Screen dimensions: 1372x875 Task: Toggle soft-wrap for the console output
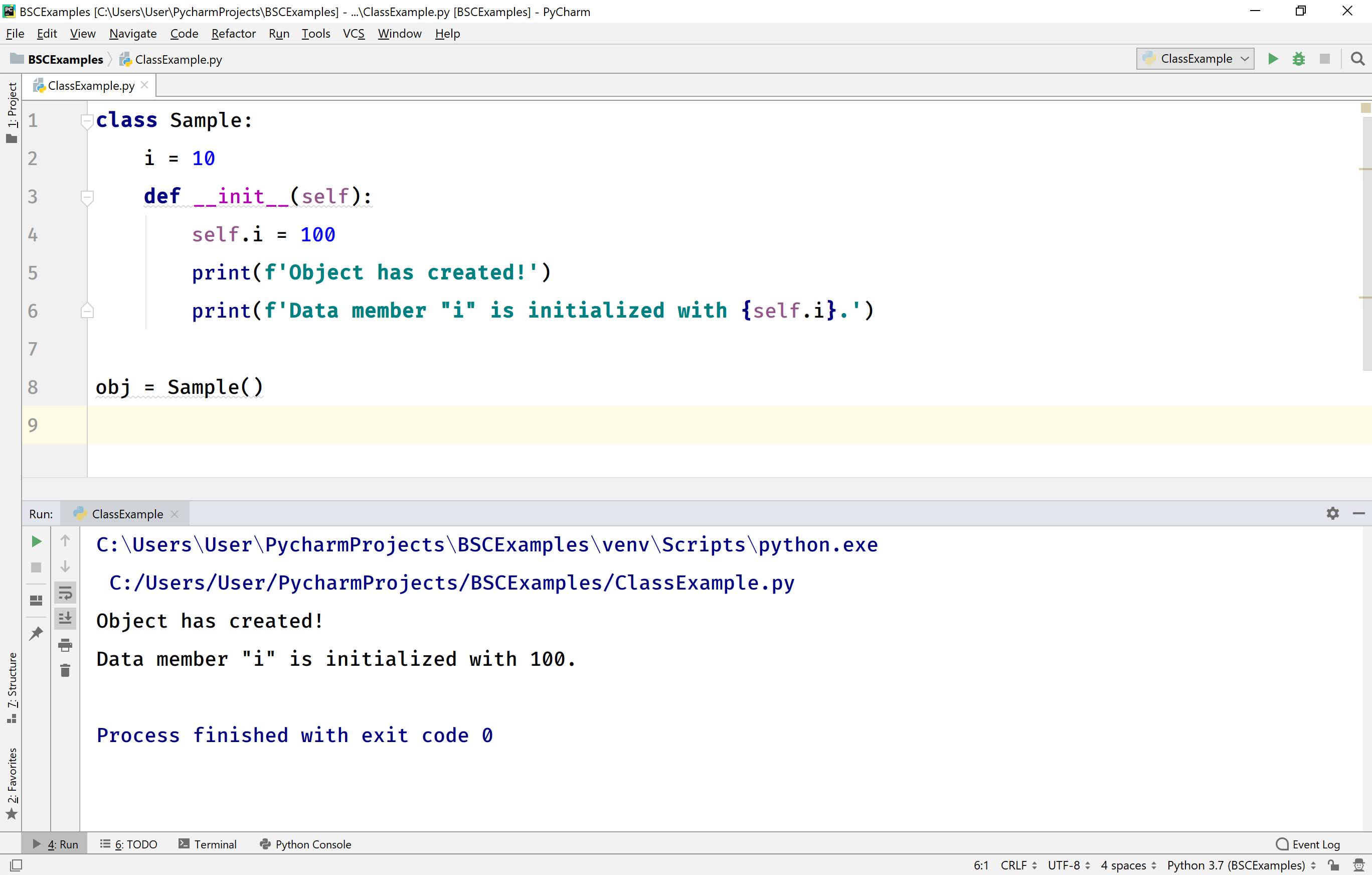click(65, 593)
